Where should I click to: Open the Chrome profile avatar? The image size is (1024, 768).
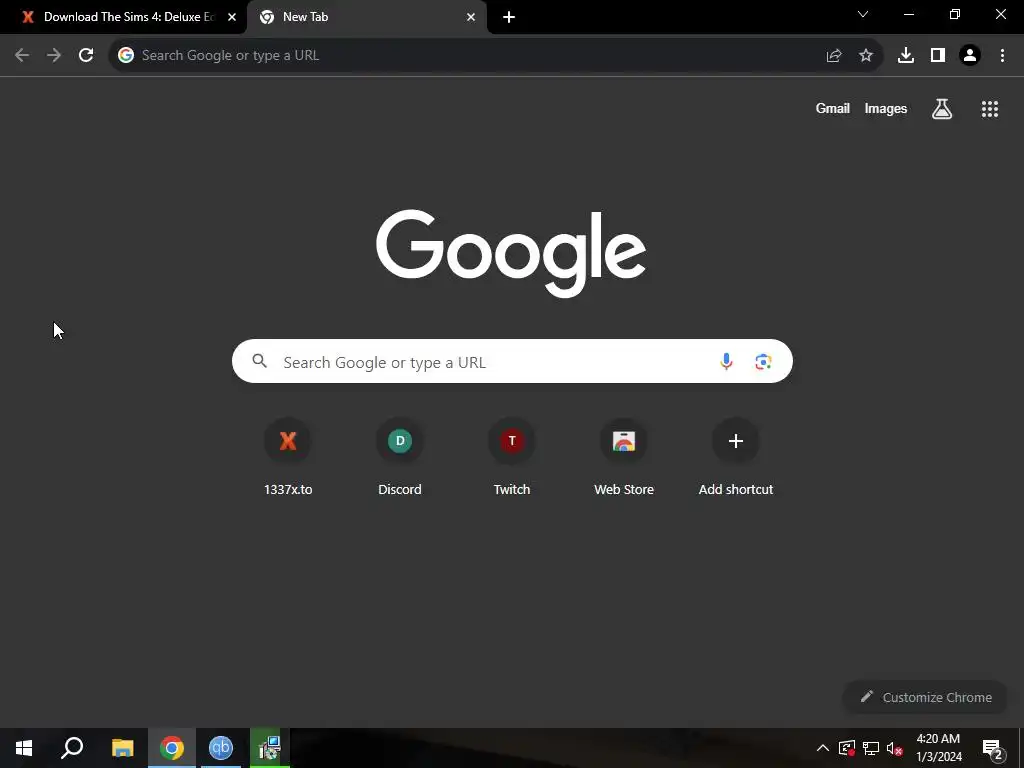(x=970, y=56)
